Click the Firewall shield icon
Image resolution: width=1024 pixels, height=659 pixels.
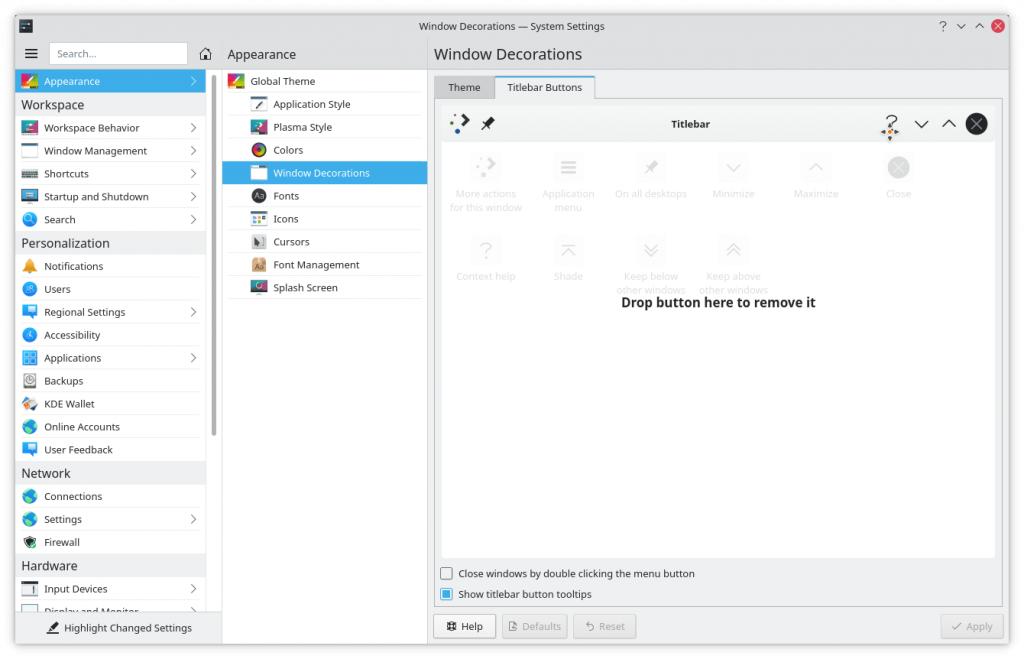tap(30, 542)
